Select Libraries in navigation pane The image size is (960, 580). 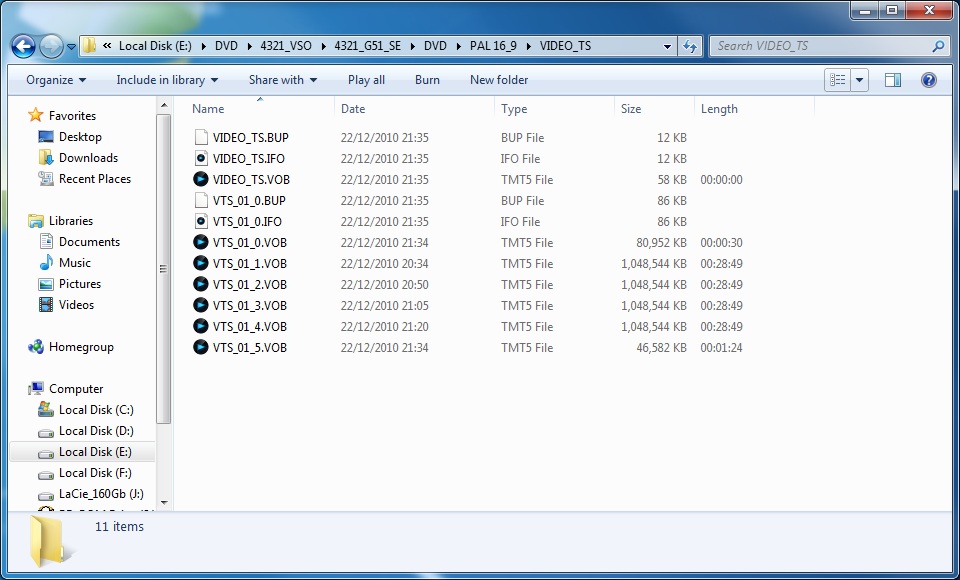(71, 220)
